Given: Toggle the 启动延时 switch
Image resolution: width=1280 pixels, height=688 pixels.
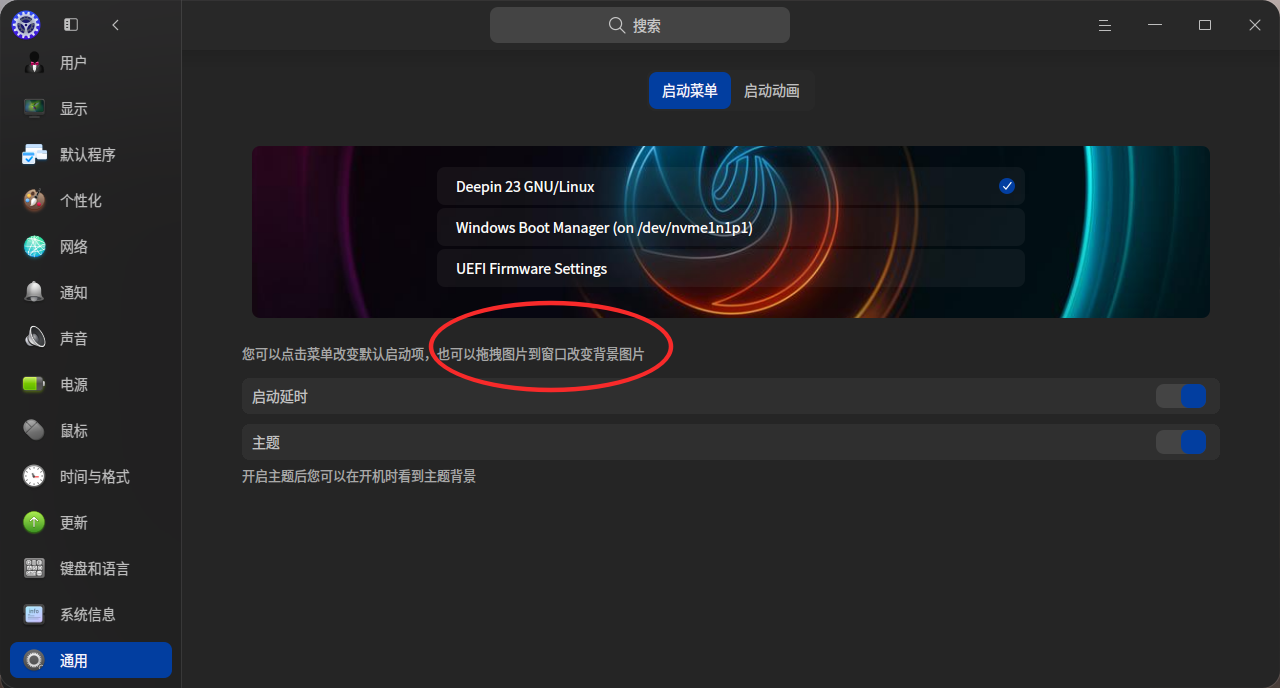Looking at the screenshot, I should [x=1181, y=396].
